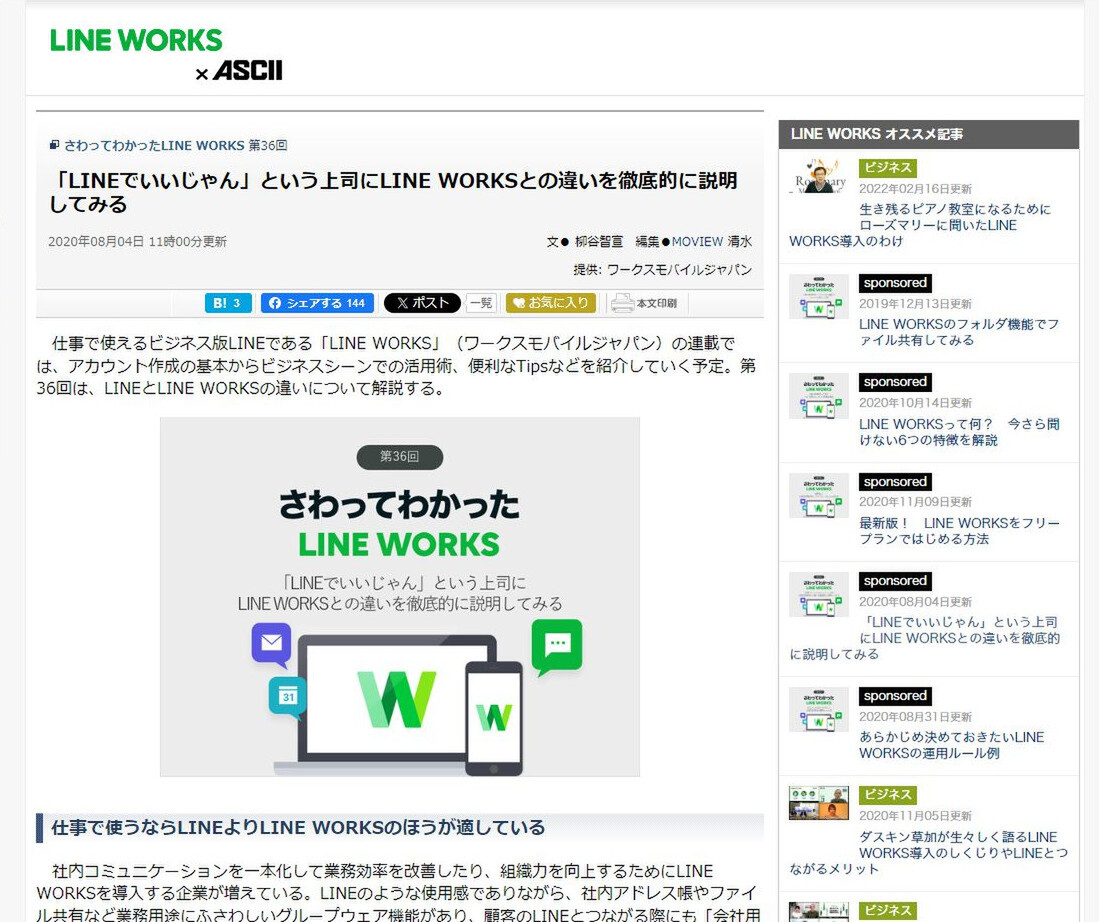Viewport: 1099px width, 922px height.
Task: Click the ASCII logo in the header
Action: 247,71
